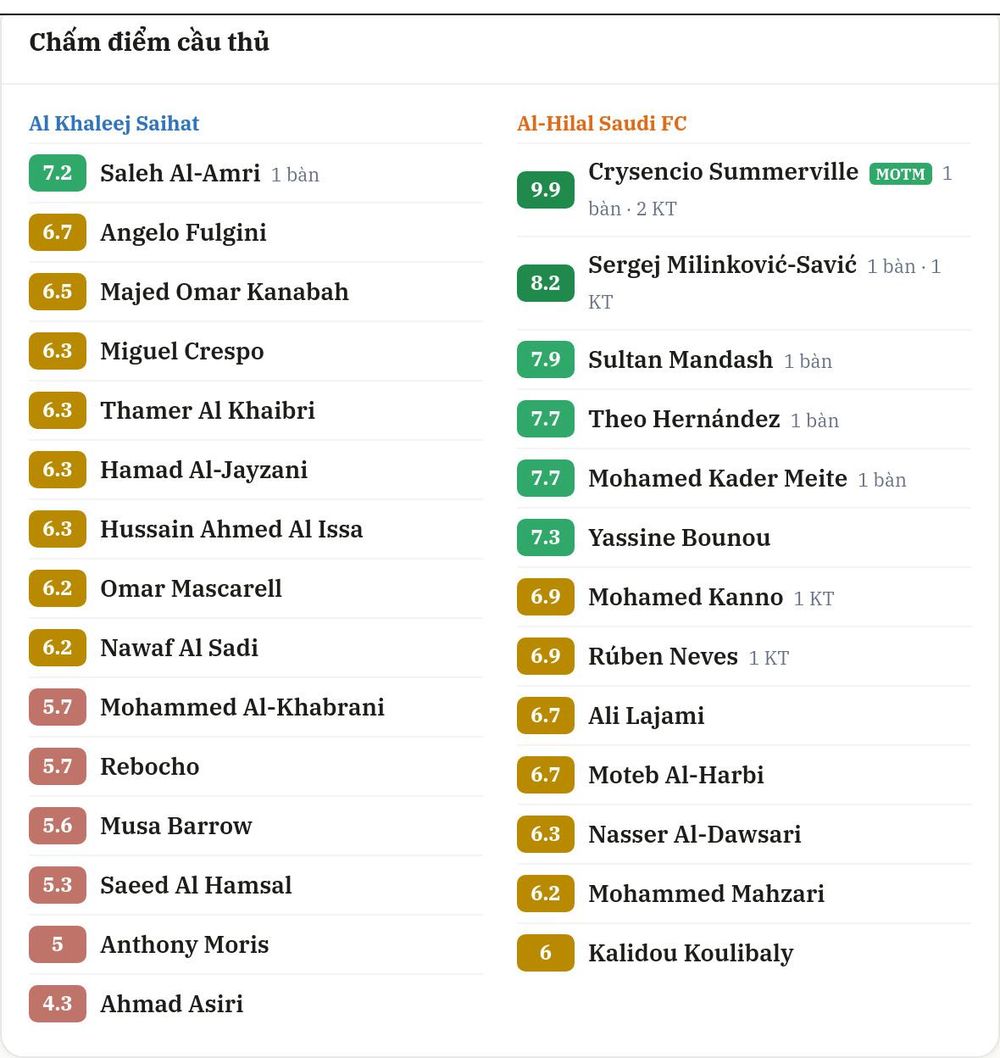Screen dimensions: 1000x1058
Task: Click the 8.2 rating badge
Action: (545, 283)
